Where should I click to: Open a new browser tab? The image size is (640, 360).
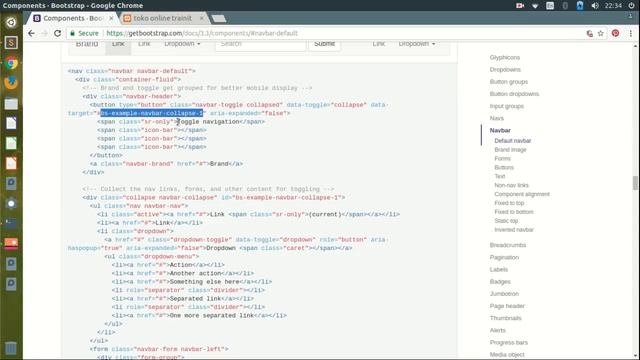coord(219,18)
